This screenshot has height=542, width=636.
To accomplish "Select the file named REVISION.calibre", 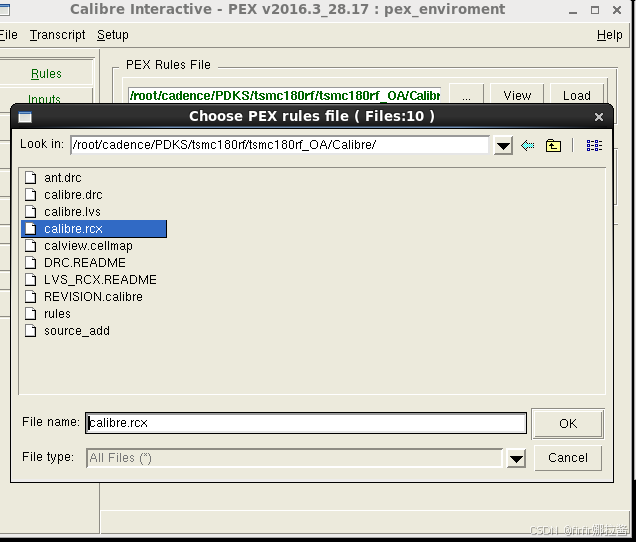I will point(93,297).
